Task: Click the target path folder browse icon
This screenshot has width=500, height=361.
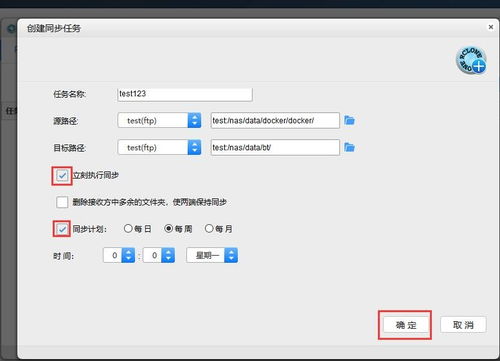Action: click(349, 147)
